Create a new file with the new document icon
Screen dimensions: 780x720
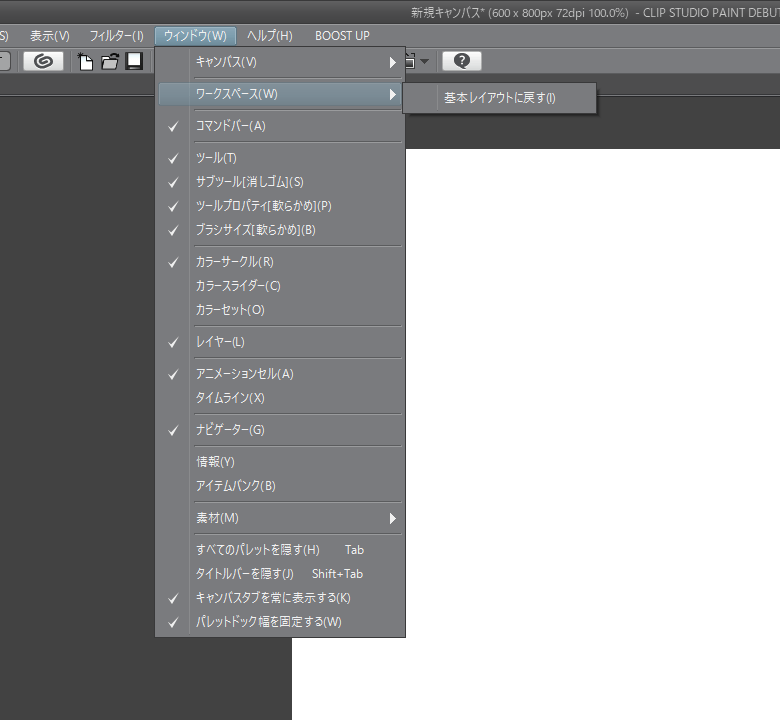pyautogui.click(x=86, y=61)
